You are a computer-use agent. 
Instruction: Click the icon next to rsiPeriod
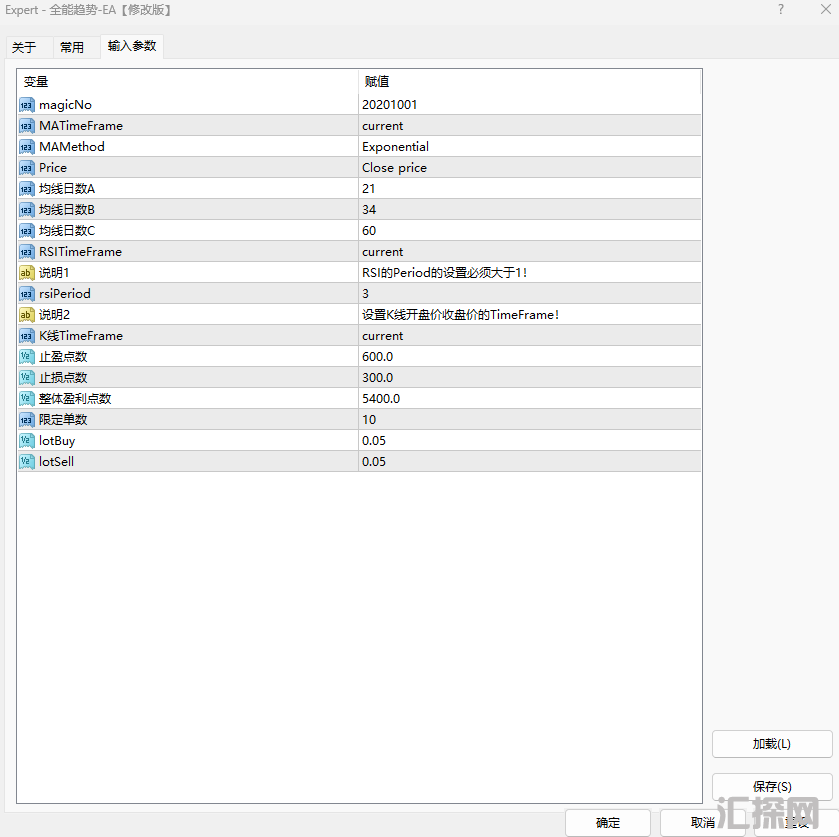(x=27, y=294)
